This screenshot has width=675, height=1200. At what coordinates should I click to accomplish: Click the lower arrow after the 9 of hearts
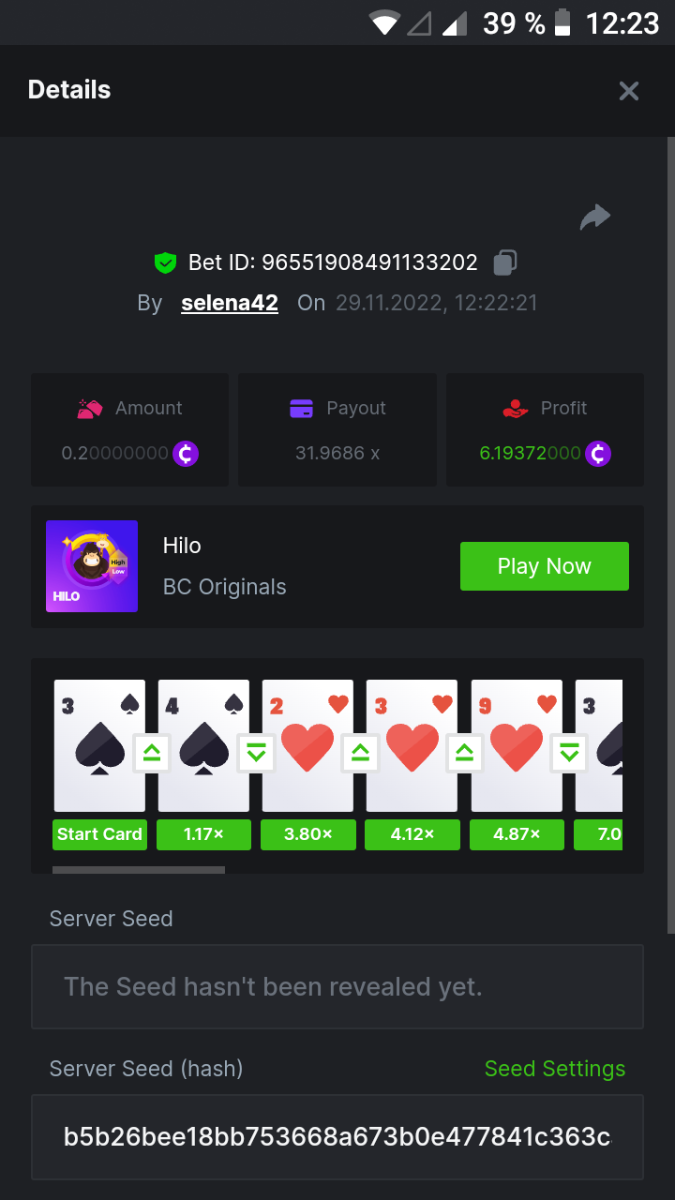click(570, 753)
